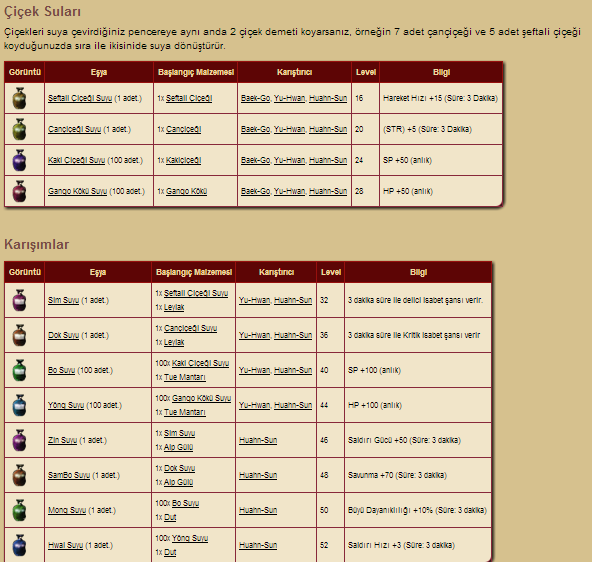Open Tue Mantarı ingredient in the Yöng Suyu row
The image size is (592, 562).
coord(185,412)
